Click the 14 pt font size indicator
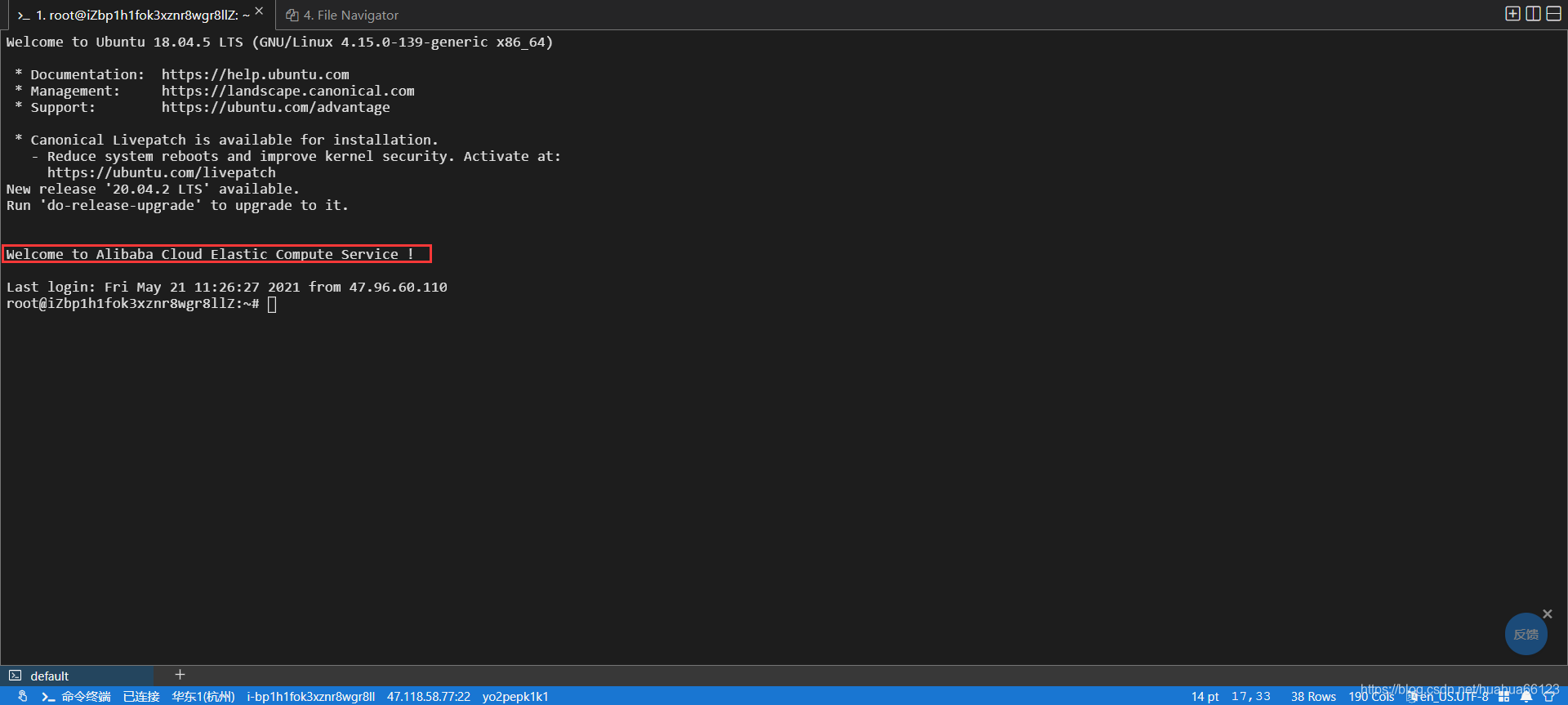The height and width of the screenshot is (705, 1568). click(x=1205, y=696)
